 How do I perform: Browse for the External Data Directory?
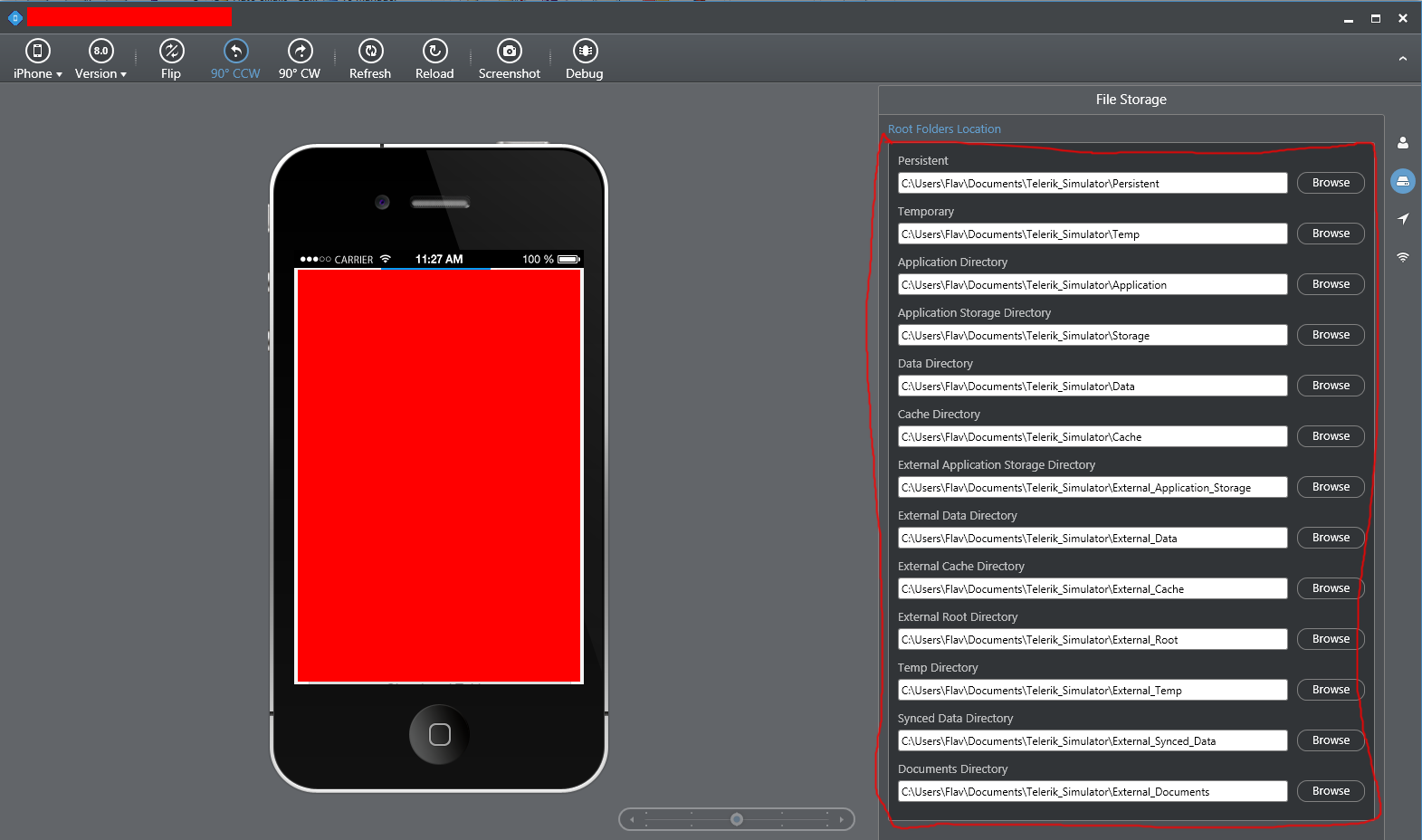coord(1331,538)
